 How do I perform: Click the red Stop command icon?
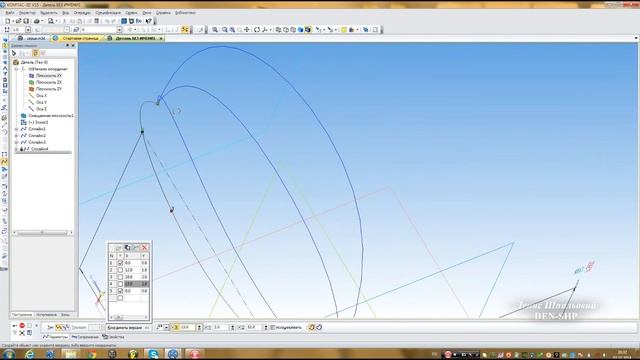click(x=22, y=325)
